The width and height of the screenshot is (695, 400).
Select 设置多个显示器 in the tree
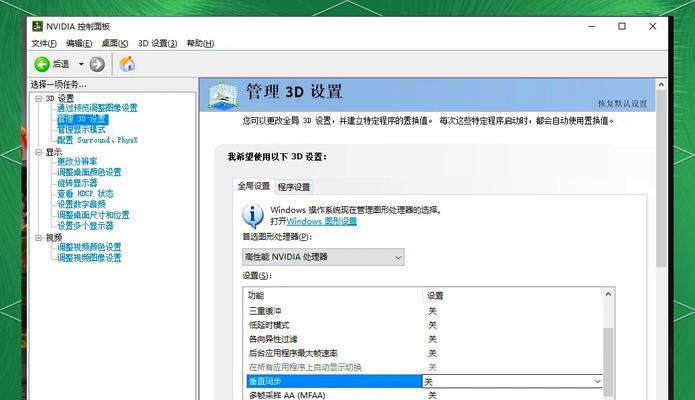click(85, 226)
